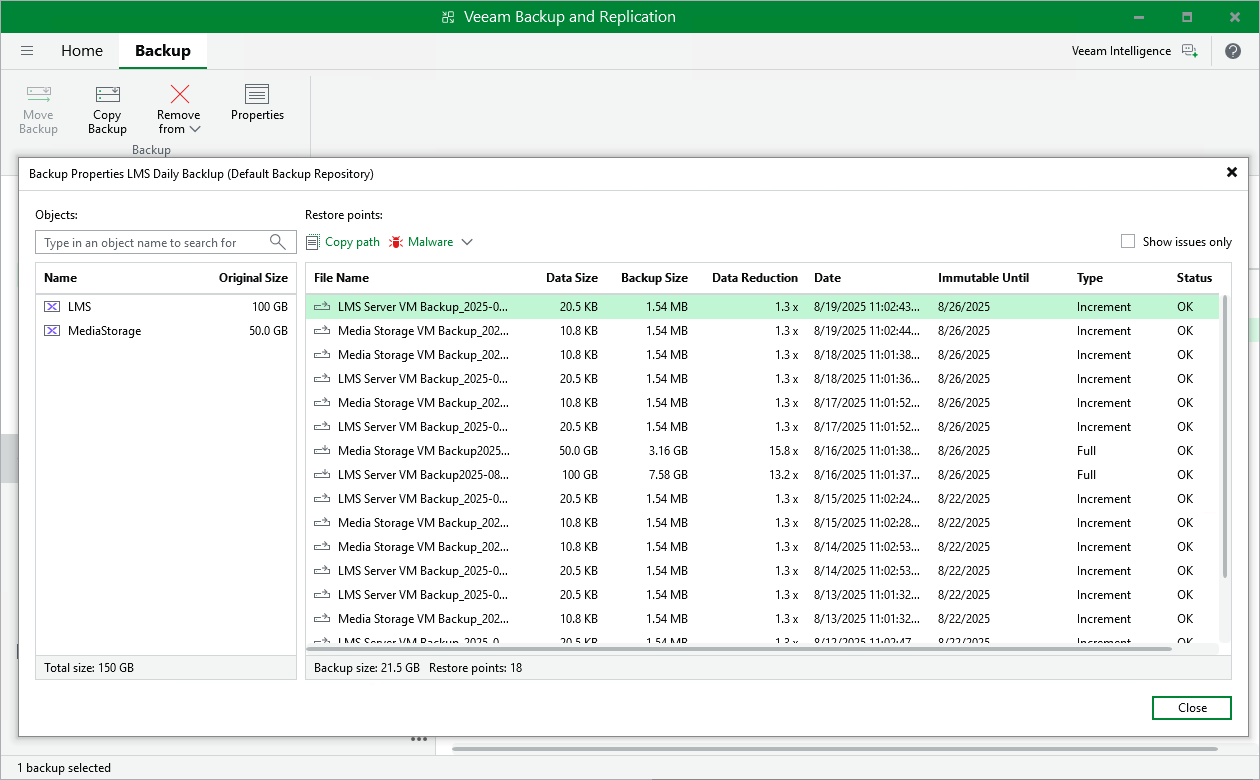
Task: Click the object name search field
Action: click(150, 242)
